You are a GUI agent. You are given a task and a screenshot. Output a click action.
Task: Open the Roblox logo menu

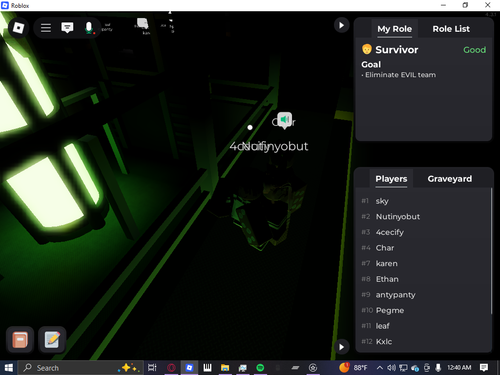click(x=18, y=28)
